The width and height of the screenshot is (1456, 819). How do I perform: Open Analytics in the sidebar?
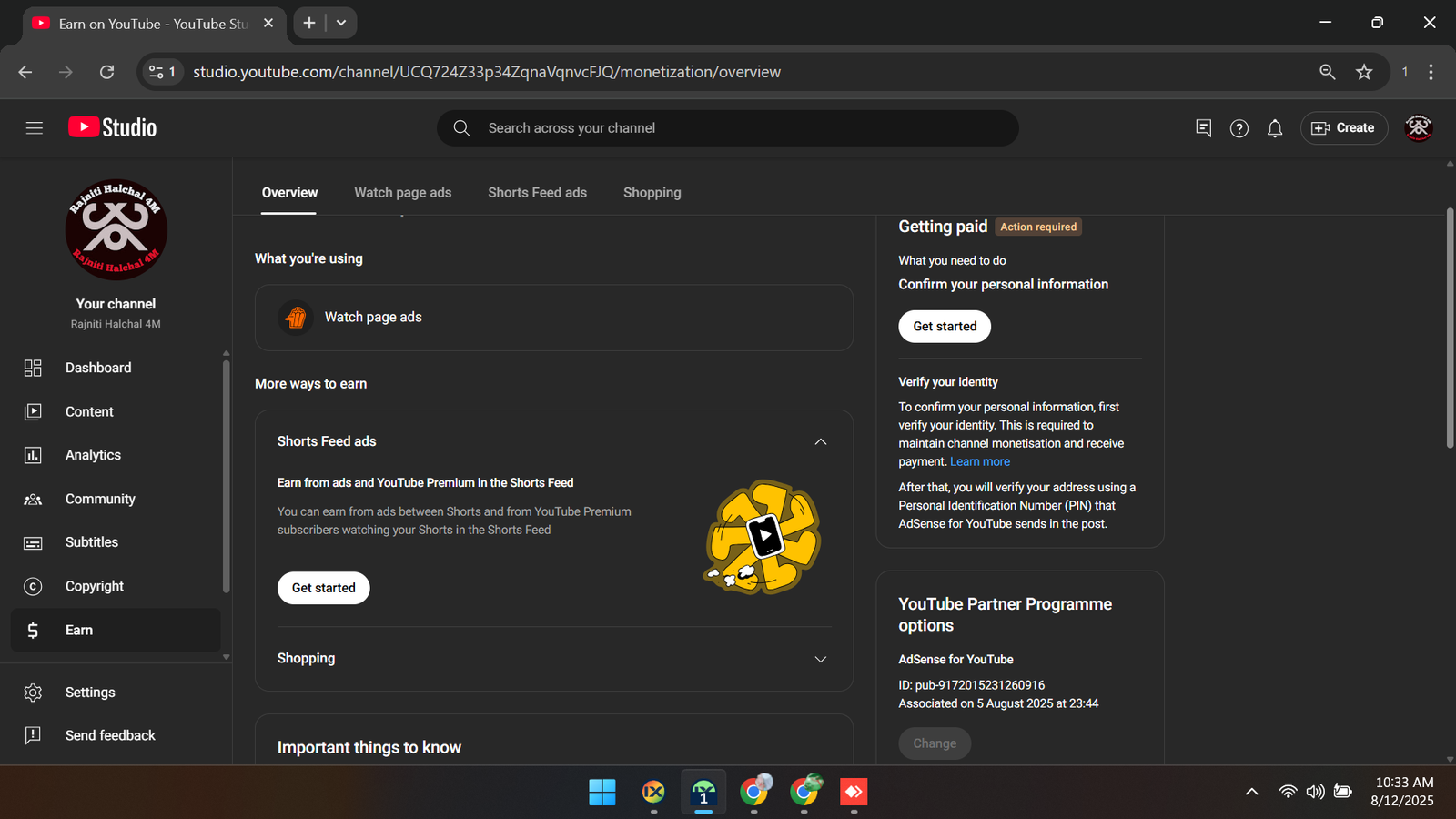[116, 455]
